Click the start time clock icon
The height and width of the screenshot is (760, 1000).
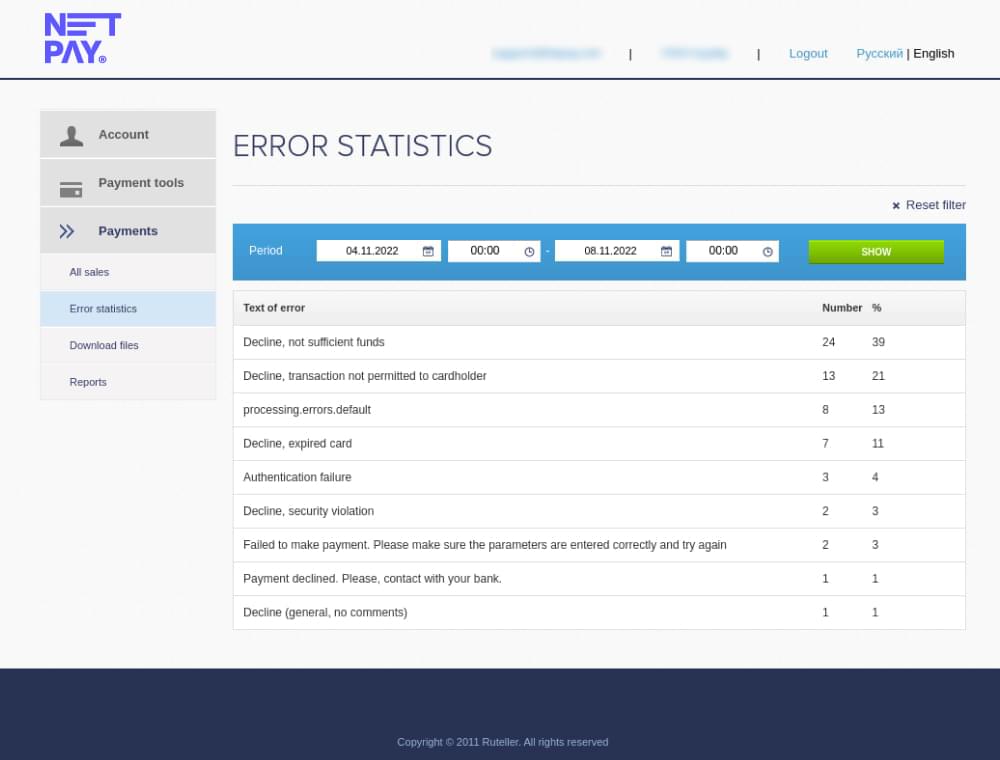click(529, 252)
